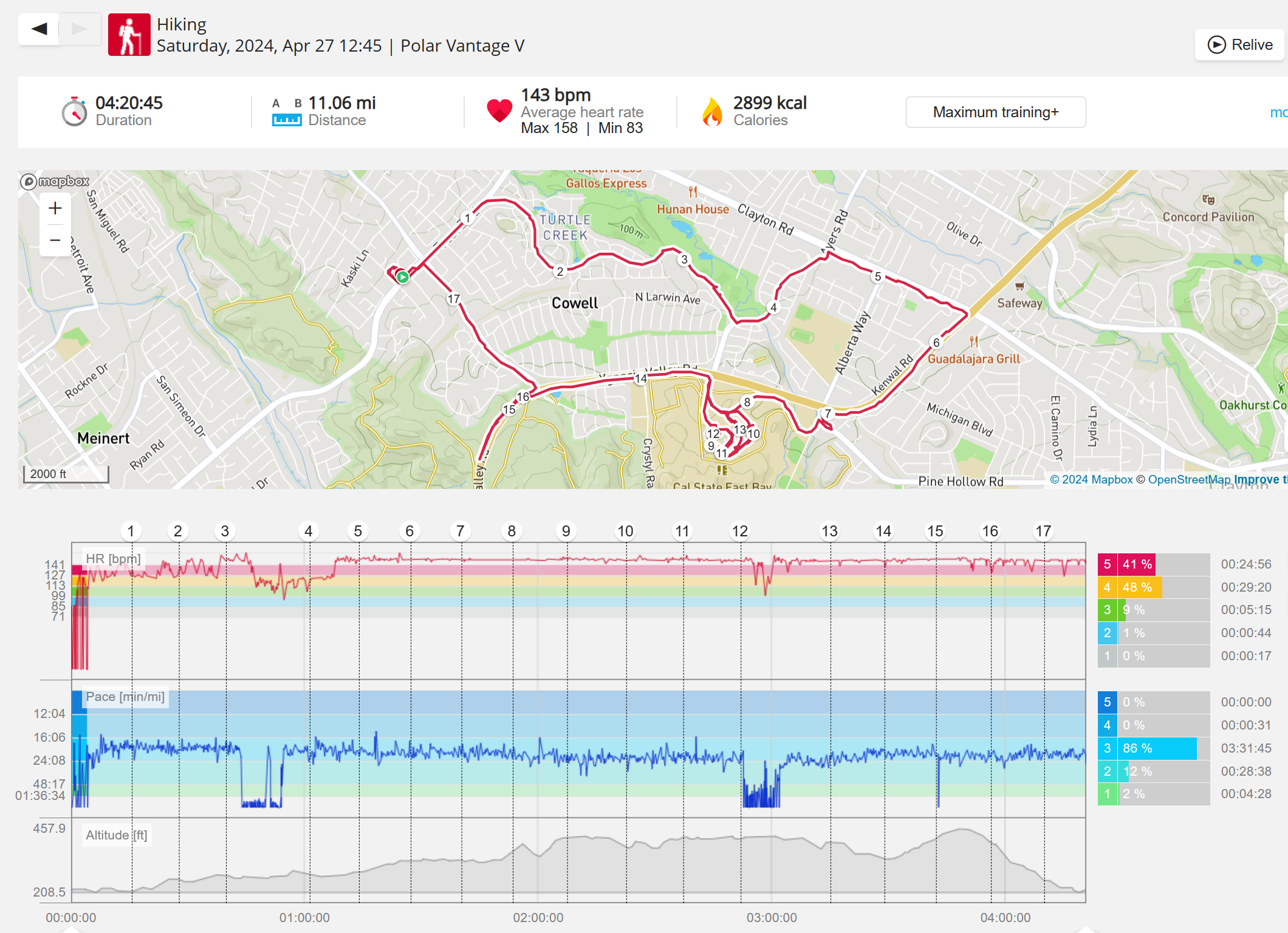Image resolution: width=1288 pixels, height=933 pixels.
Task: Click the stopwatch duration icon
Action: (74, 112)
